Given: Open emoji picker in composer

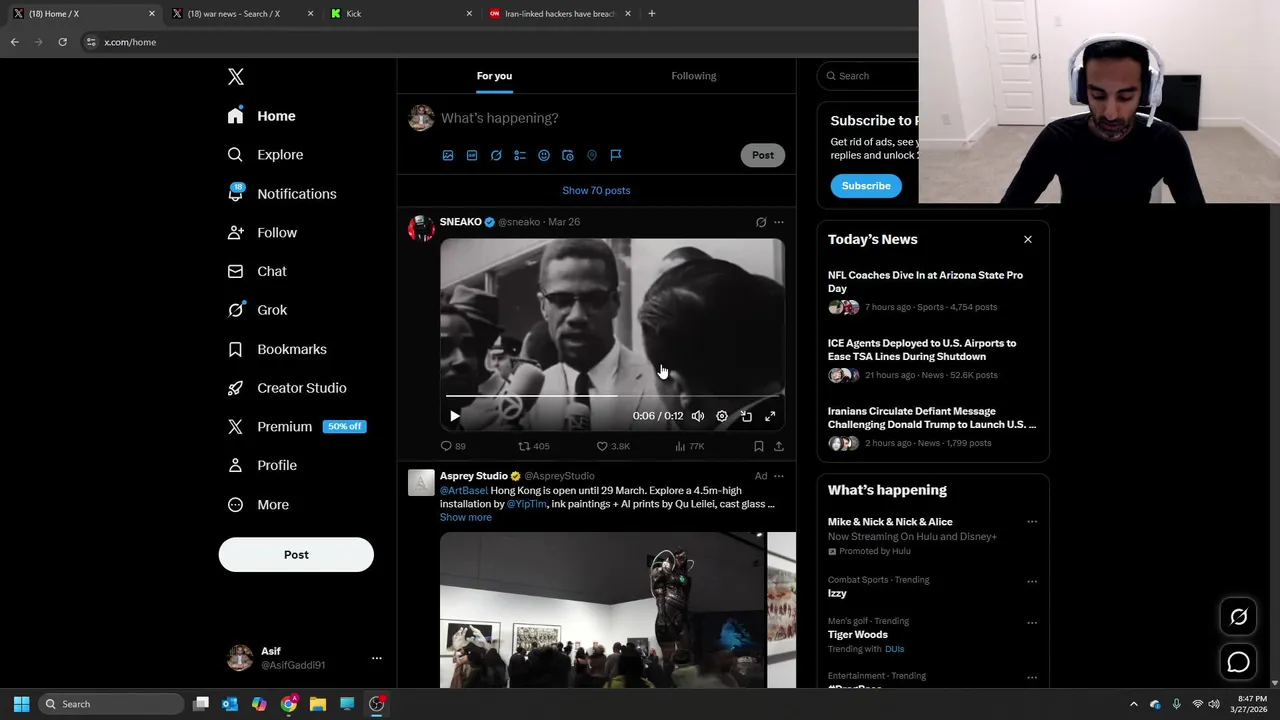Looking at the screenshot, I should pos(544,155).
